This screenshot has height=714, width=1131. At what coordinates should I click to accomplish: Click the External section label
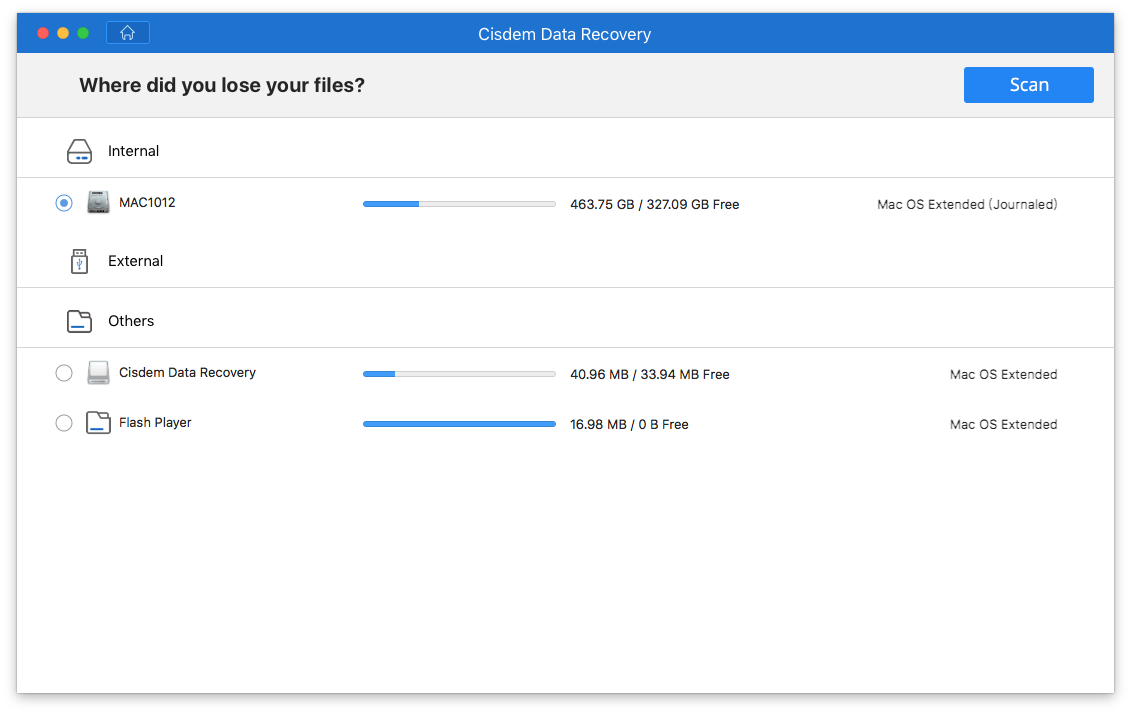(x=136, y=261)
